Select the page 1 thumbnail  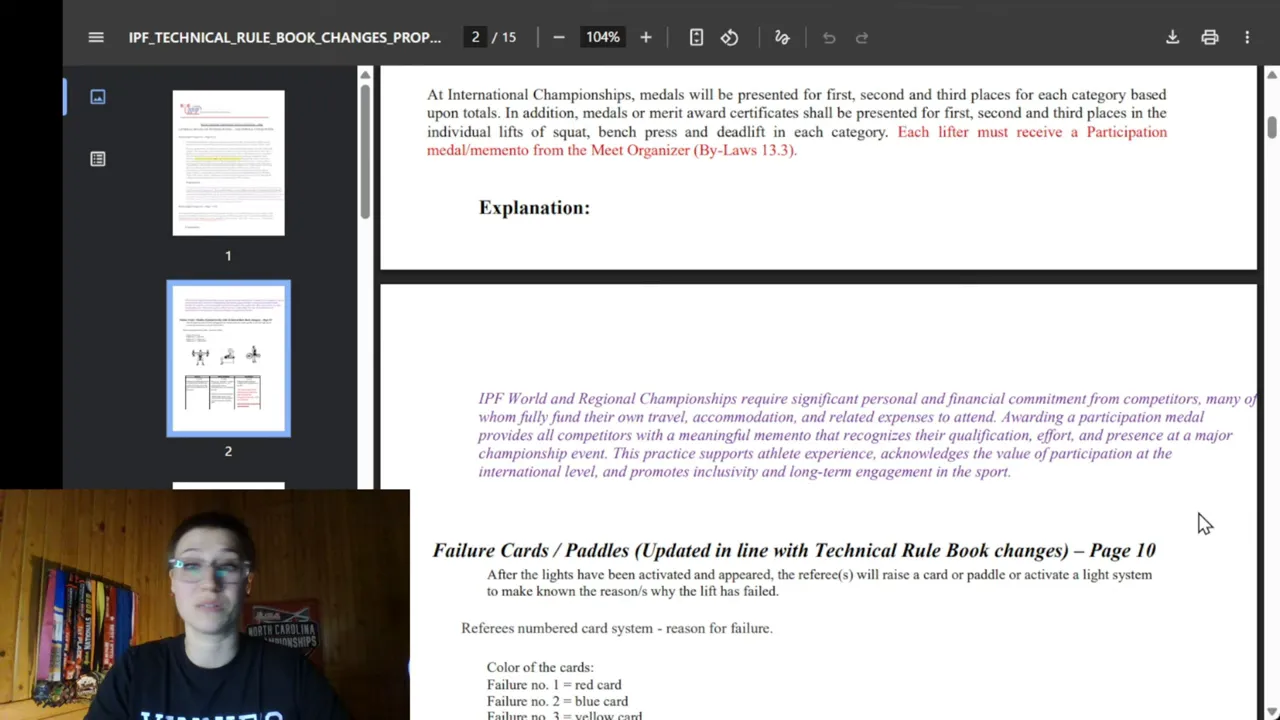(x=228, y=162)
